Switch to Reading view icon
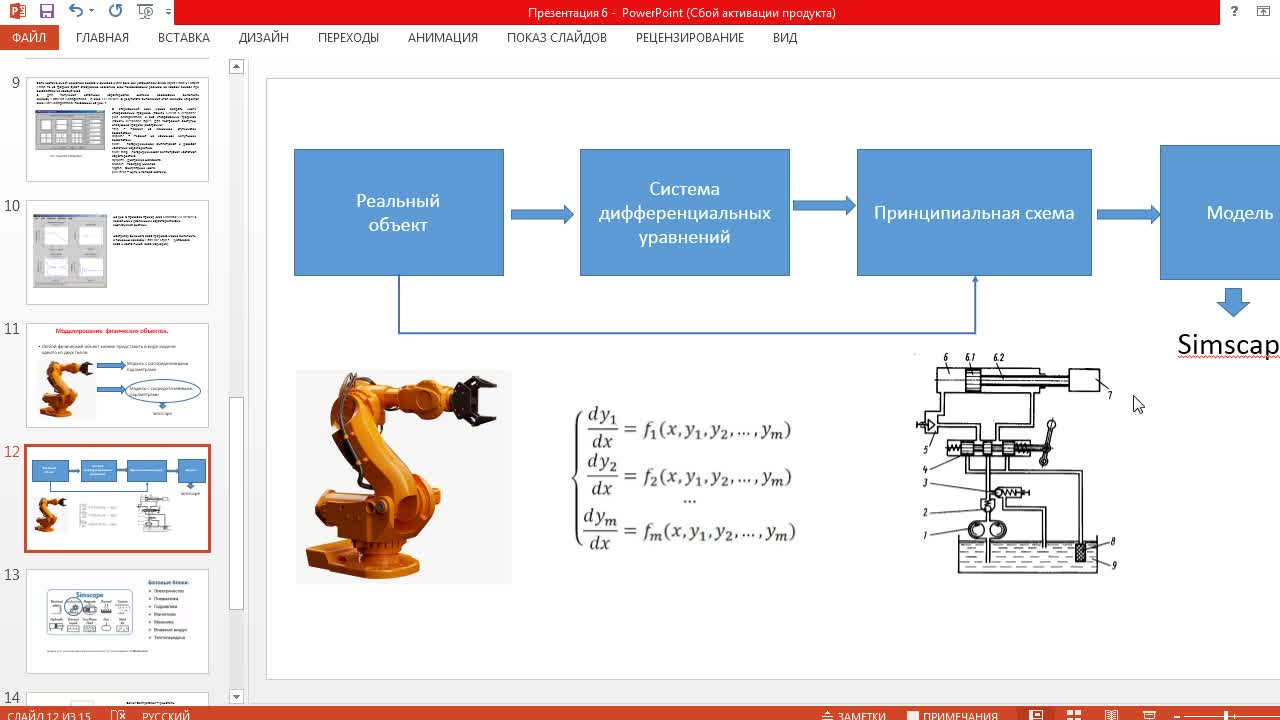Screen dimensions: 1280x720 pos(1111,715)
